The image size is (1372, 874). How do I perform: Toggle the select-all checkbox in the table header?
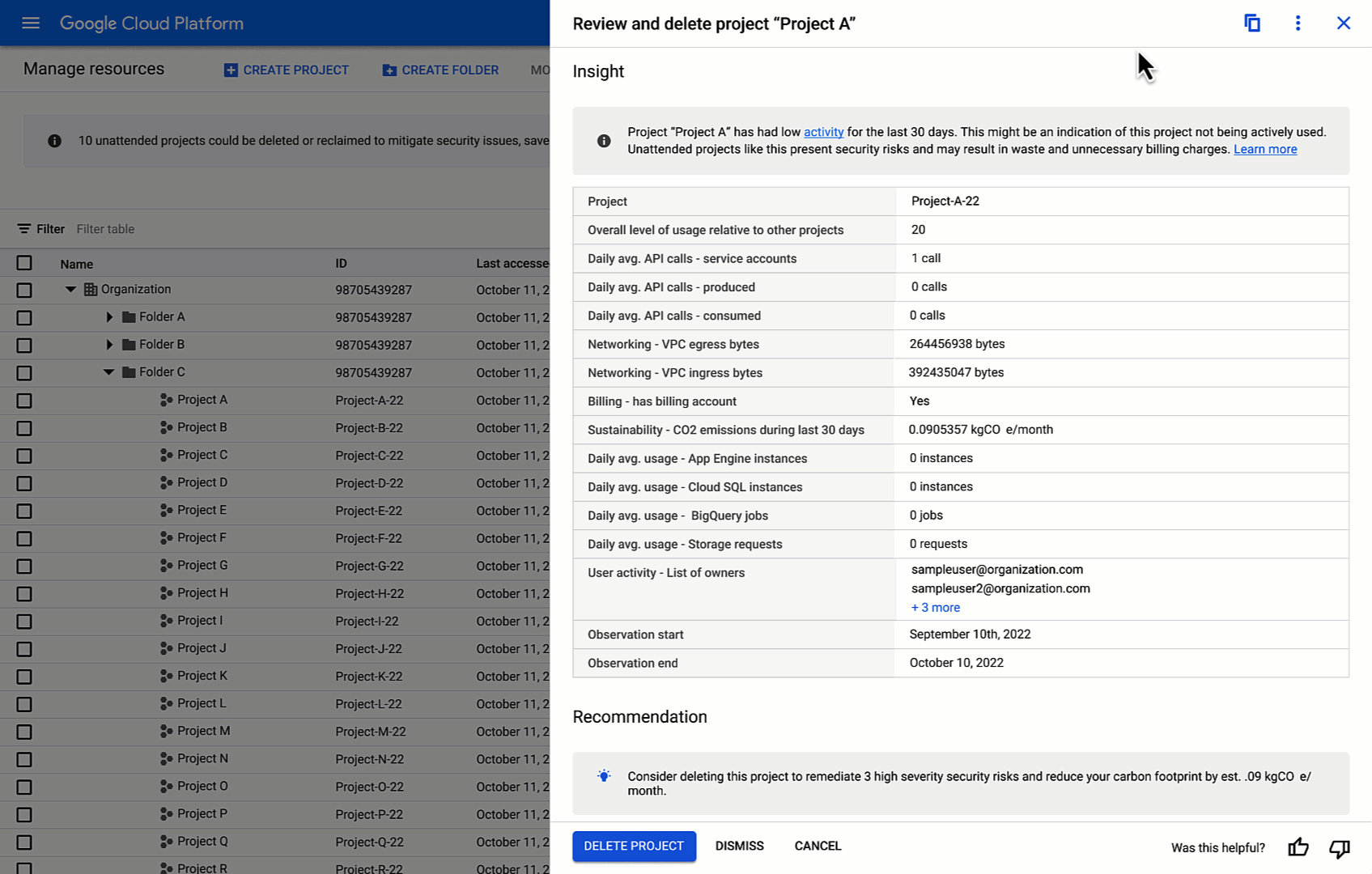click(23, 262)
